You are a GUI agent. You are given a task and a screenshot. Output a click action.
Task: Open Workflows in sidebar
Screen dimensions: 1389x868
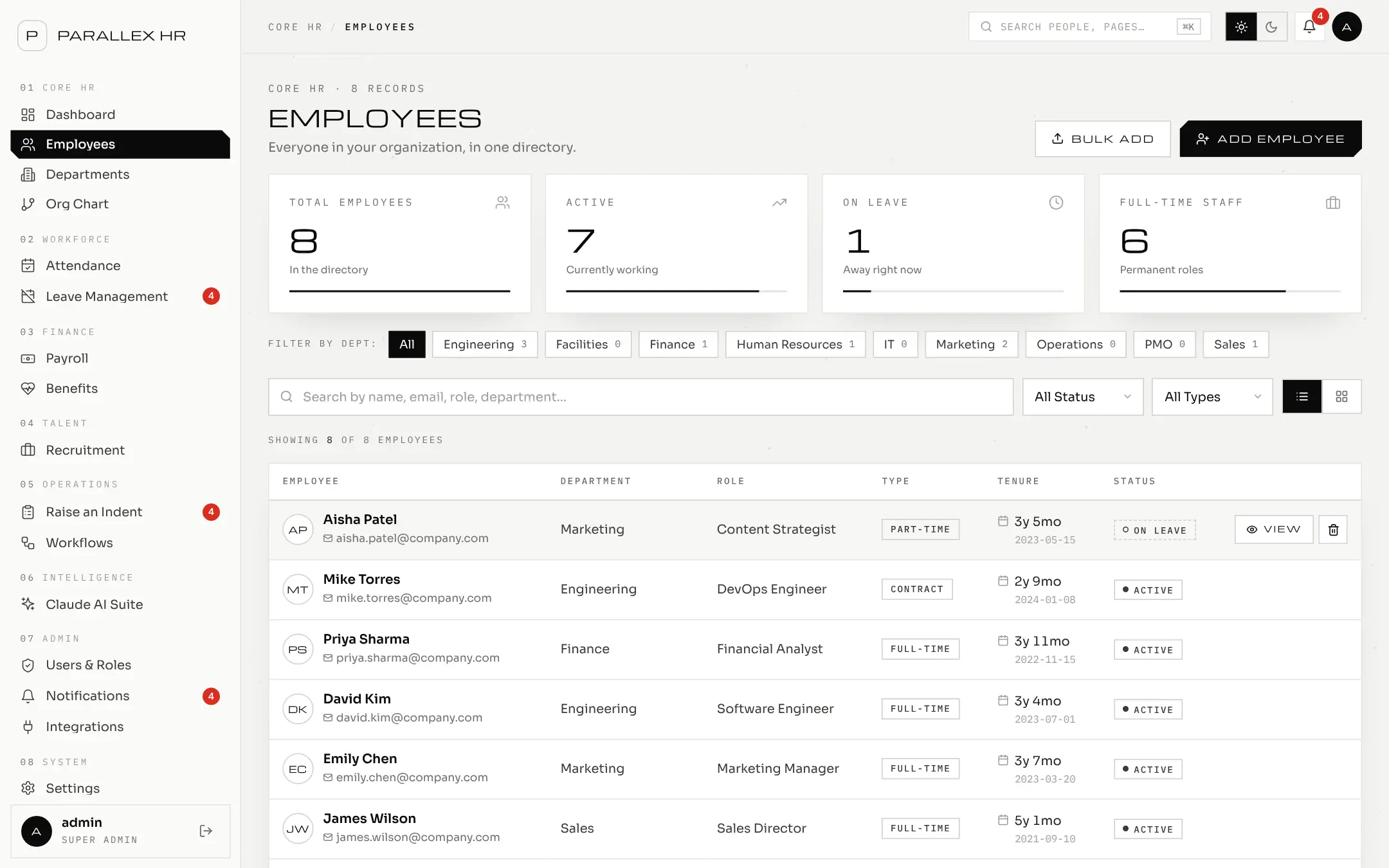coord(120,543)
